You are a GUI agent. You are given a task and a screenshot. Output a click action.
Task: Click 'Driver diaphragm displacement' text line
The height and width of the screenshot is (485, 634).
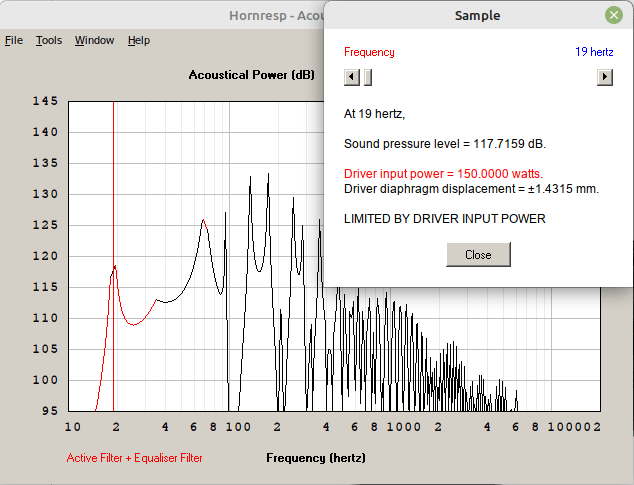471,189
